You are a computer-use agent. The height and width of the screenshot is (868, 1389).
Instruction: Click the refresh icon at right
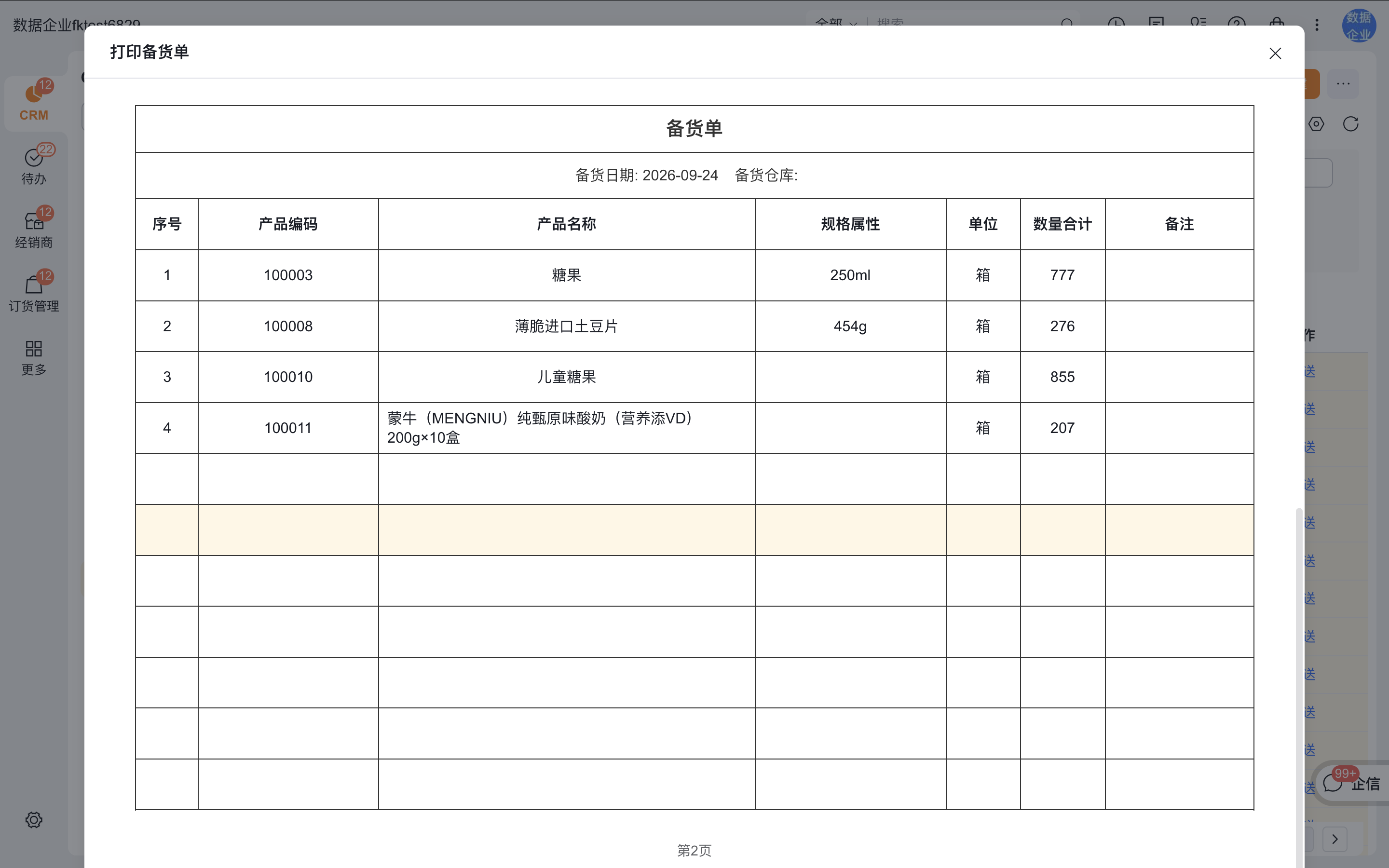click(1350, 124)
